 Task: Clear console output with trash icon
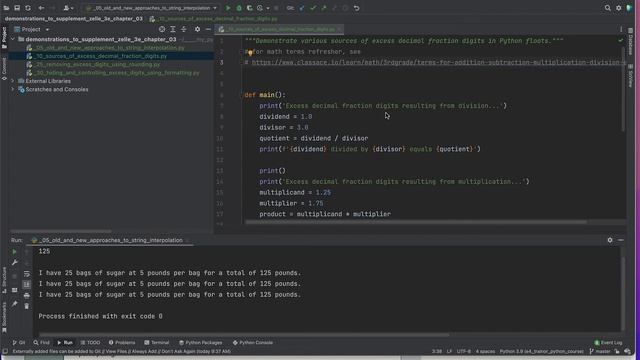[x=27, y=306]
